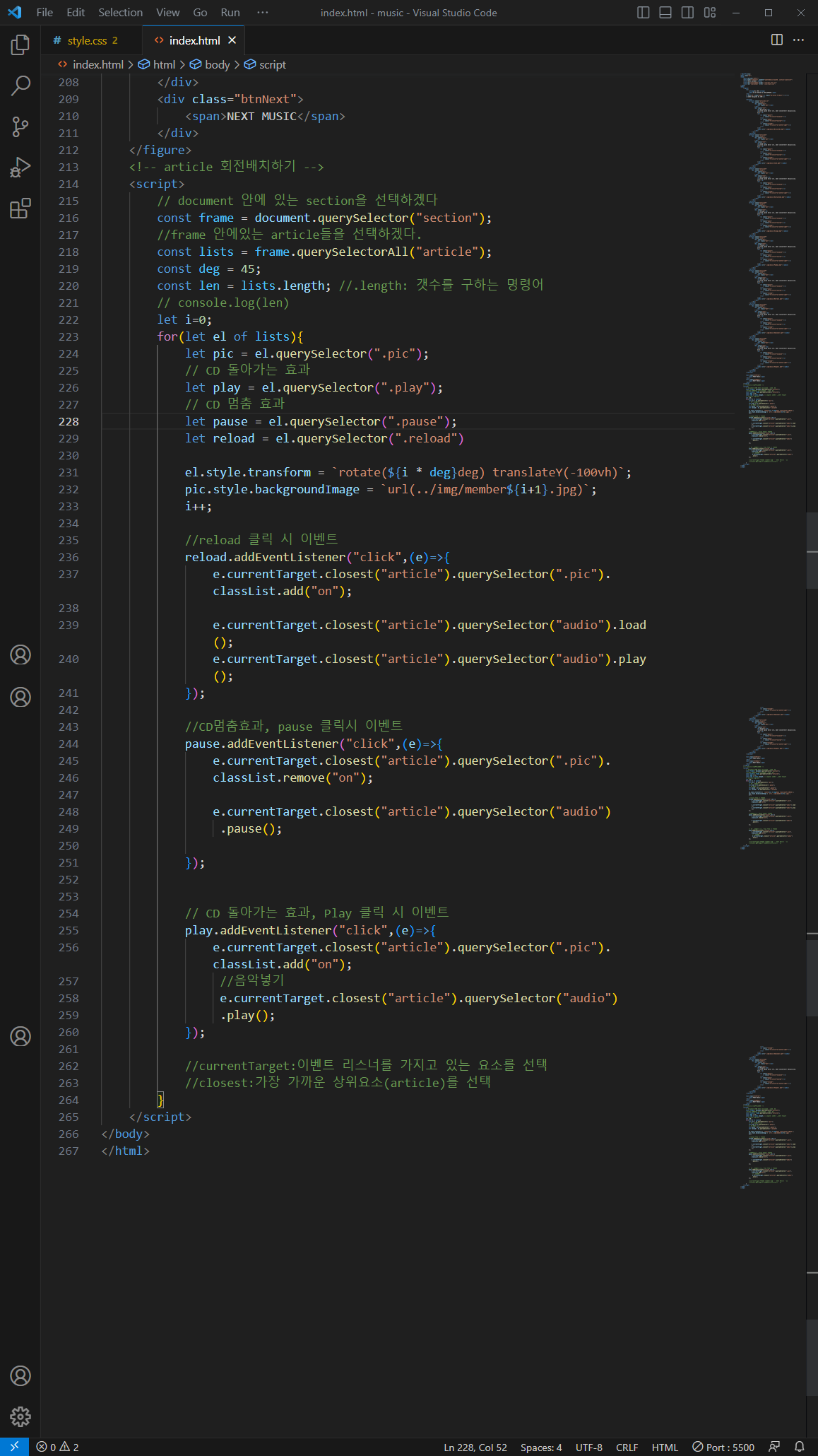Go to line via Ln 228, Col 52
Screen dimensions: 818x1456
(x=475, y=1447)
